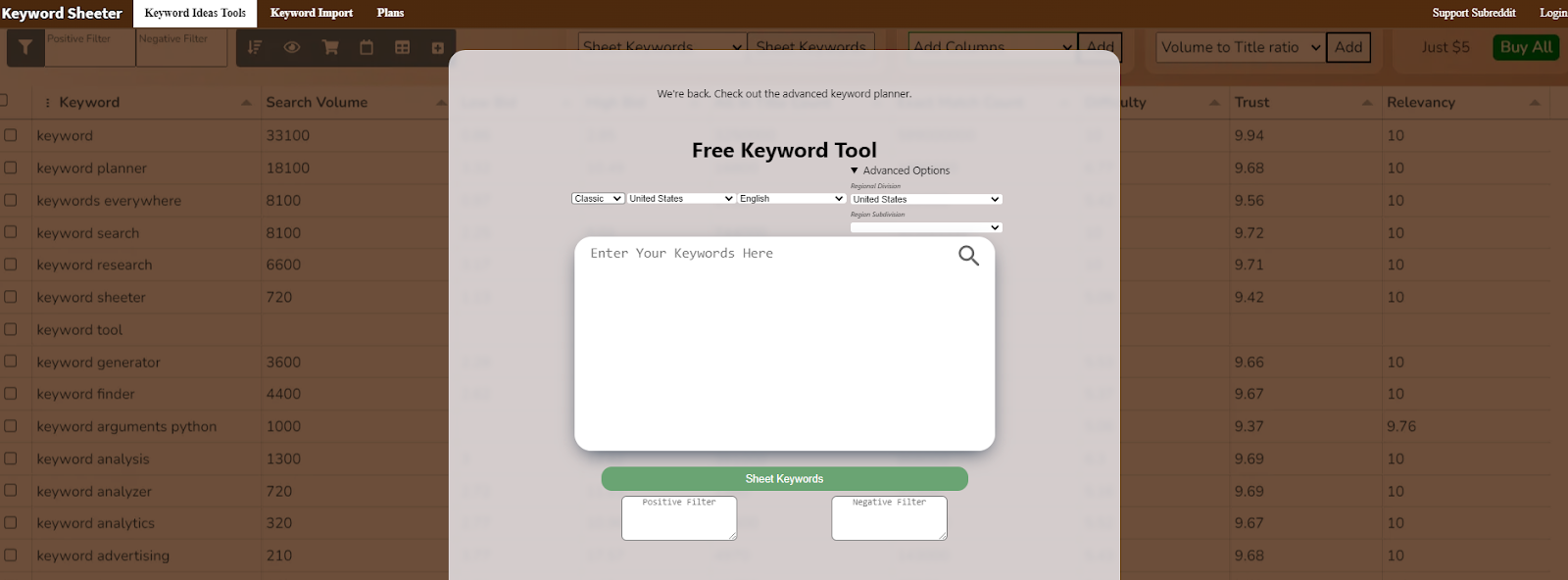
Task: Open the shopping cart icon
Action: click(330, 47)
